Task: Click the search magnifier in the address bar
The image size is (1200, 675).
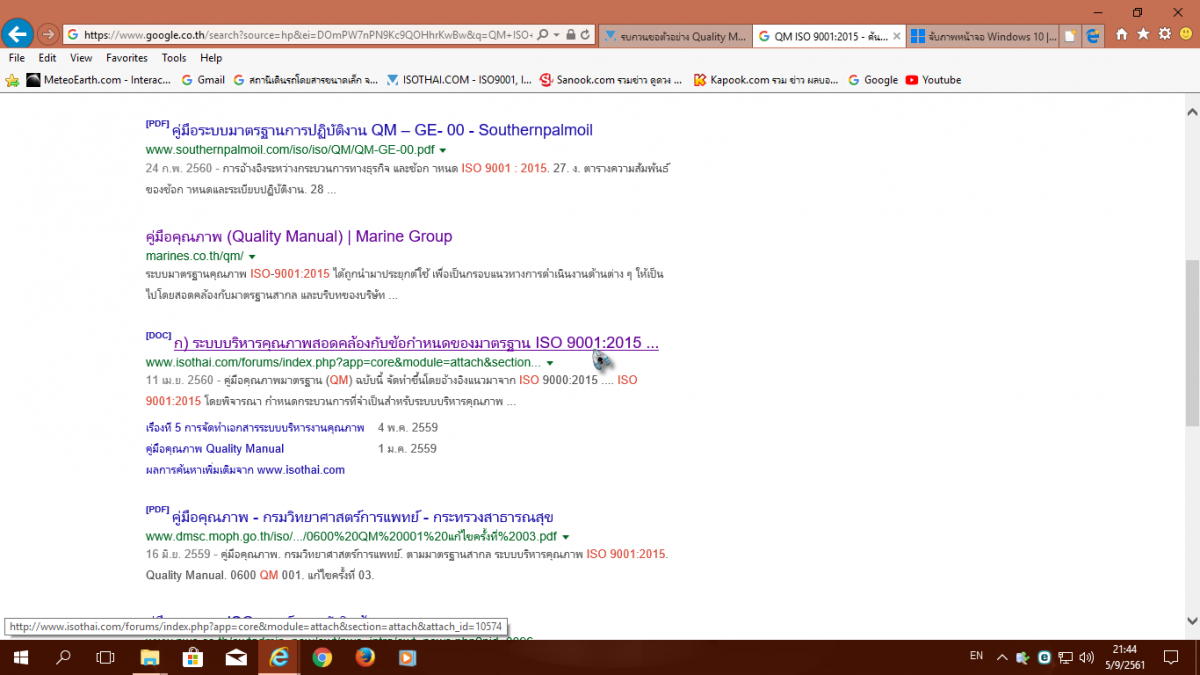Action: [x=541, y=34]
